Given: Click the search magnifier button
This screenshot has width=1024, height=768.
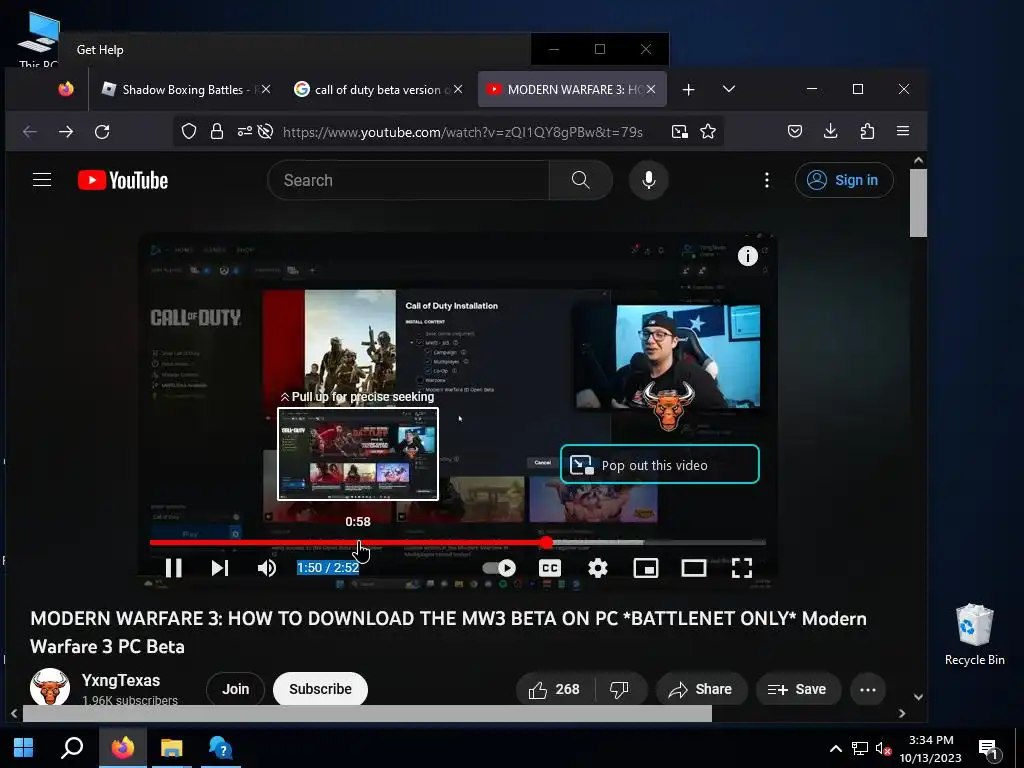Looking at the screenshot, I should (581, 180).
